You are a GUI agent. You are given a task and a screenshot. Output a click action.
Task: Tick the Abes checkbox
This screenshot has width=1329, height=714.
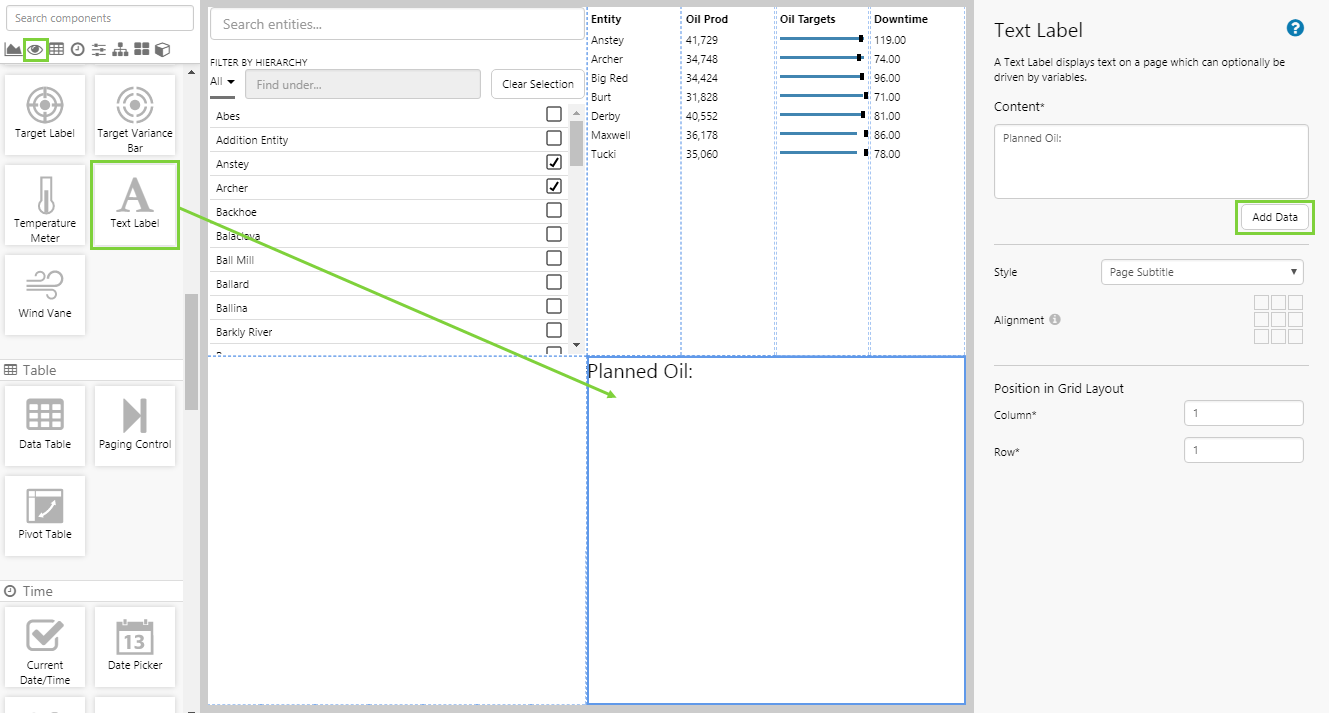(554, 114)
